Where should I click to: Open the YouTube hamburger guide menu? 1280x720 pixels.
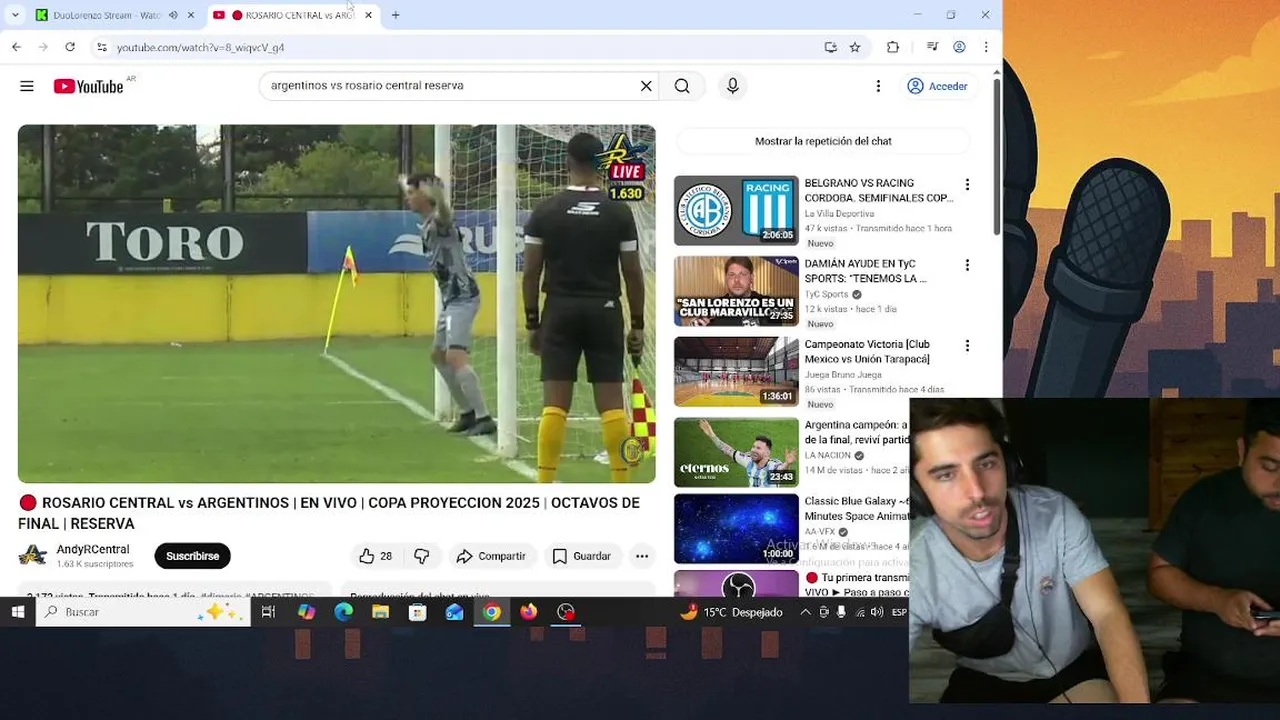tap(27, 86)
